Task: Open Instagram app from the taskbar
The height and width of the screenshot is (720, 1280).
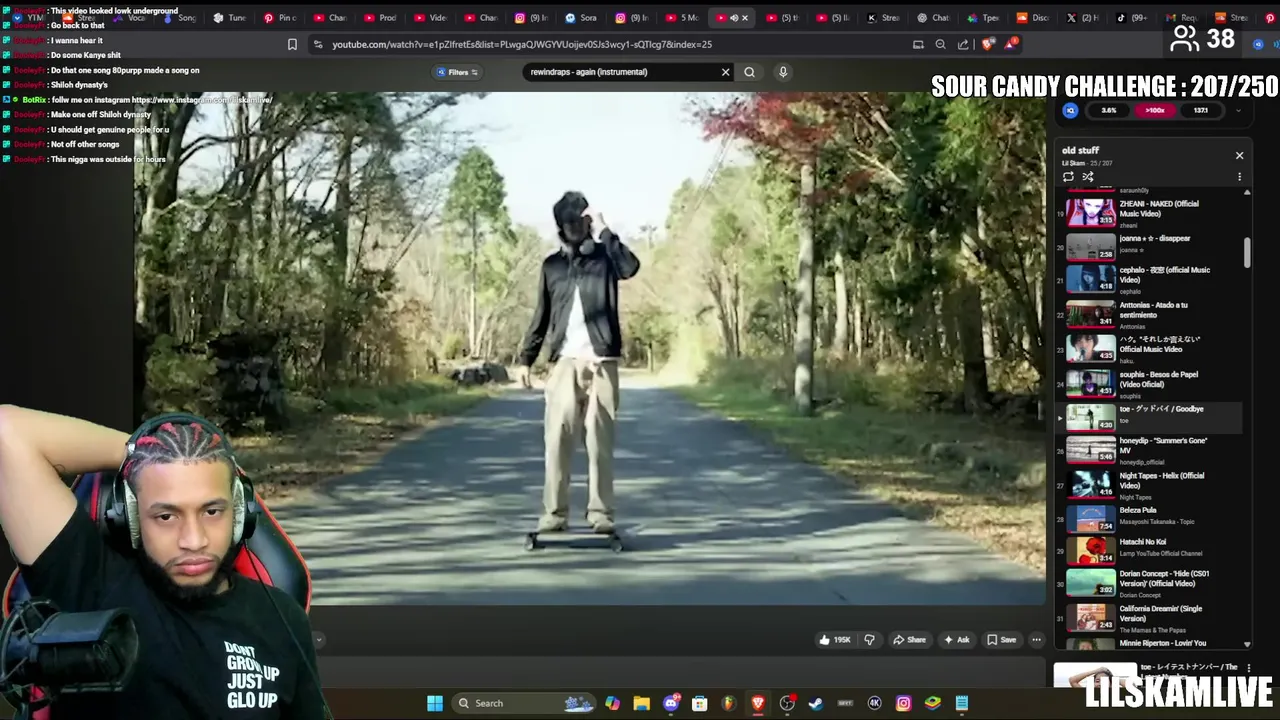Action: click(x=903, y=703)
